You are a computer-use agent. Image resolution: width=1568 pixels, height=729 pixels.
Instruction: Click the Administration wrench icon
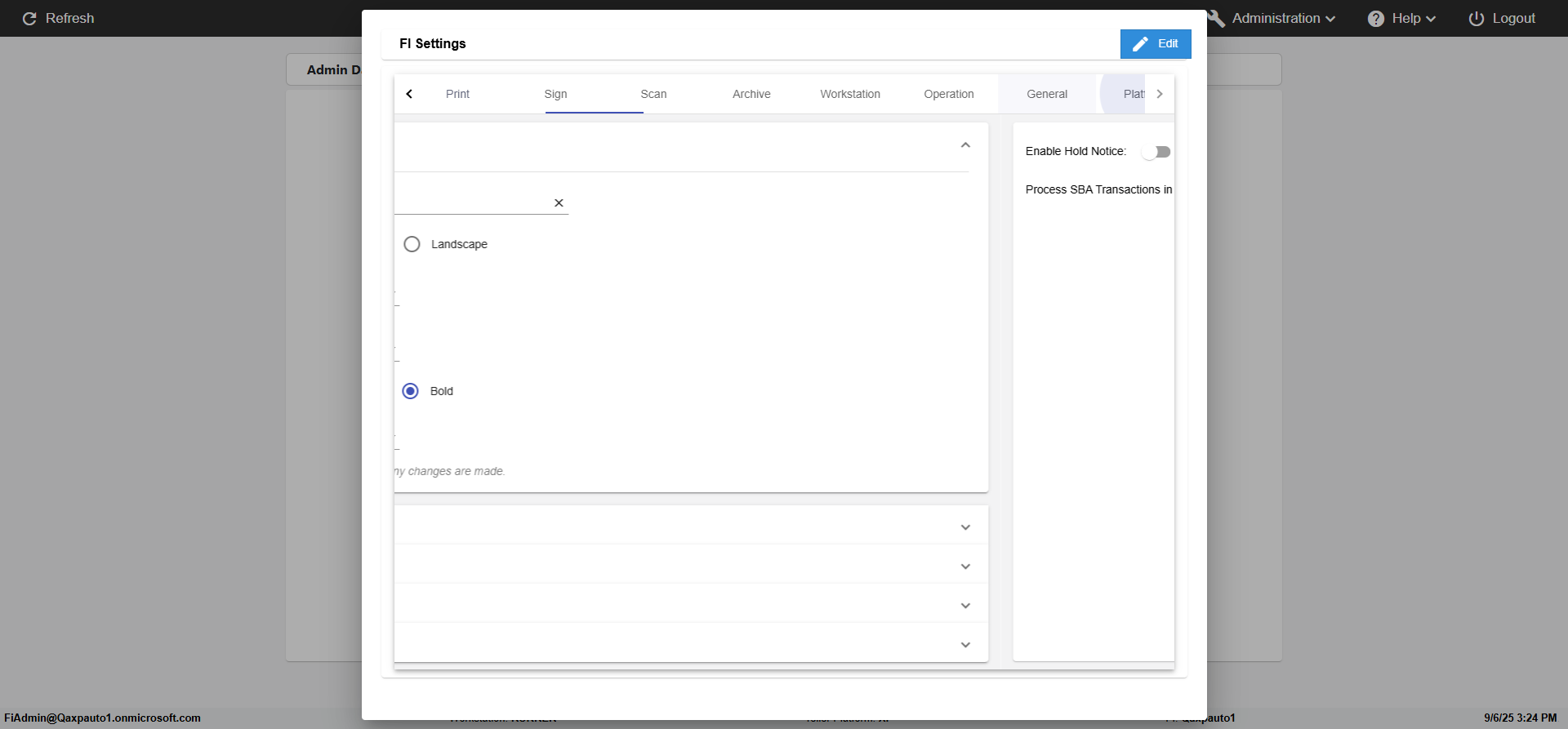[x=1216, y=19]
